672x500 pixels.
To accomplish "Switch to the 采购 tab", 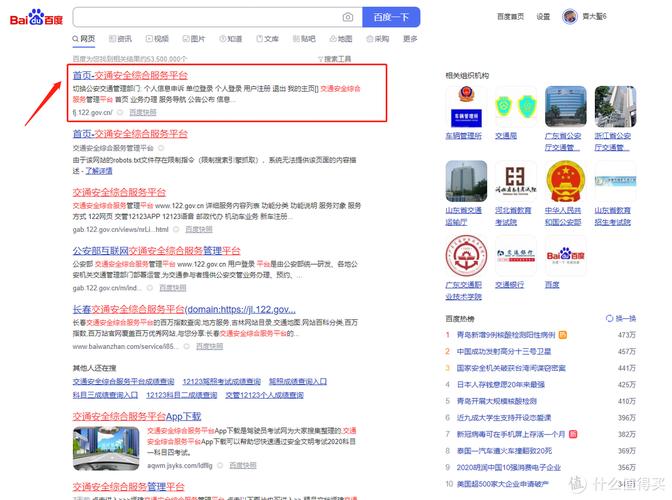I will point(378,39).
